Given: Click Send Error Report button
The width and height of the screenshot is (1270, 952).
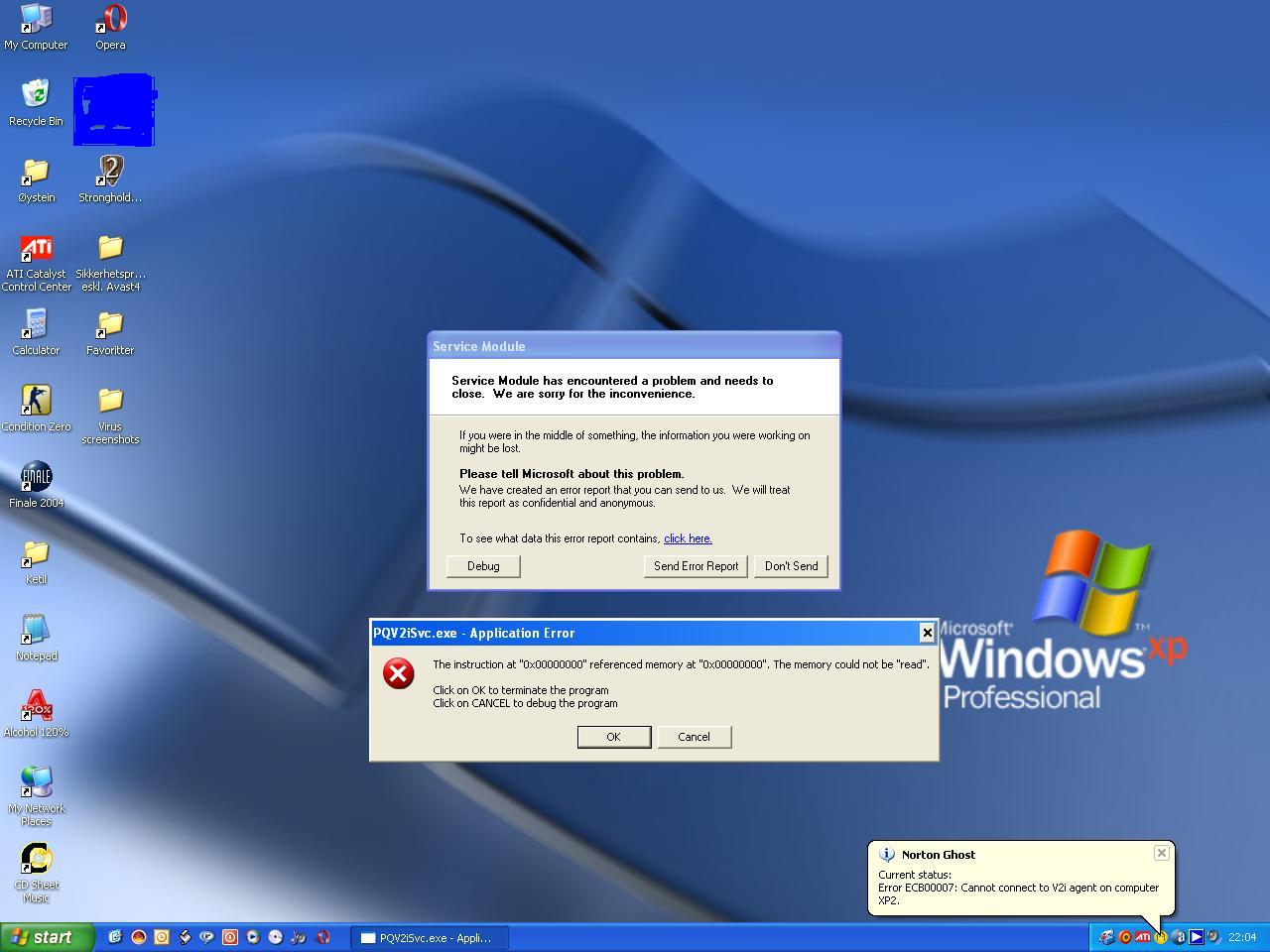Looking at the screenshot, I should 696,566.
